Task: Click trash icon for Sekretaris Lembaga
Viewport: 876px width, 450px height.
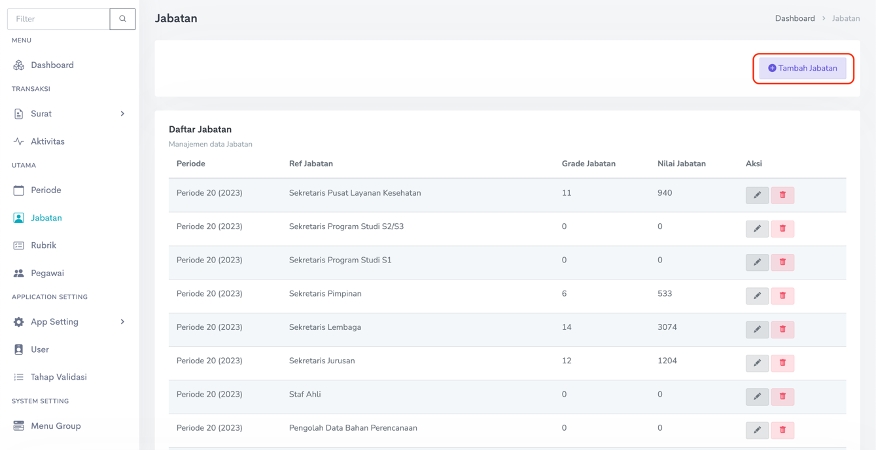Action: click(x=782, y=329)
